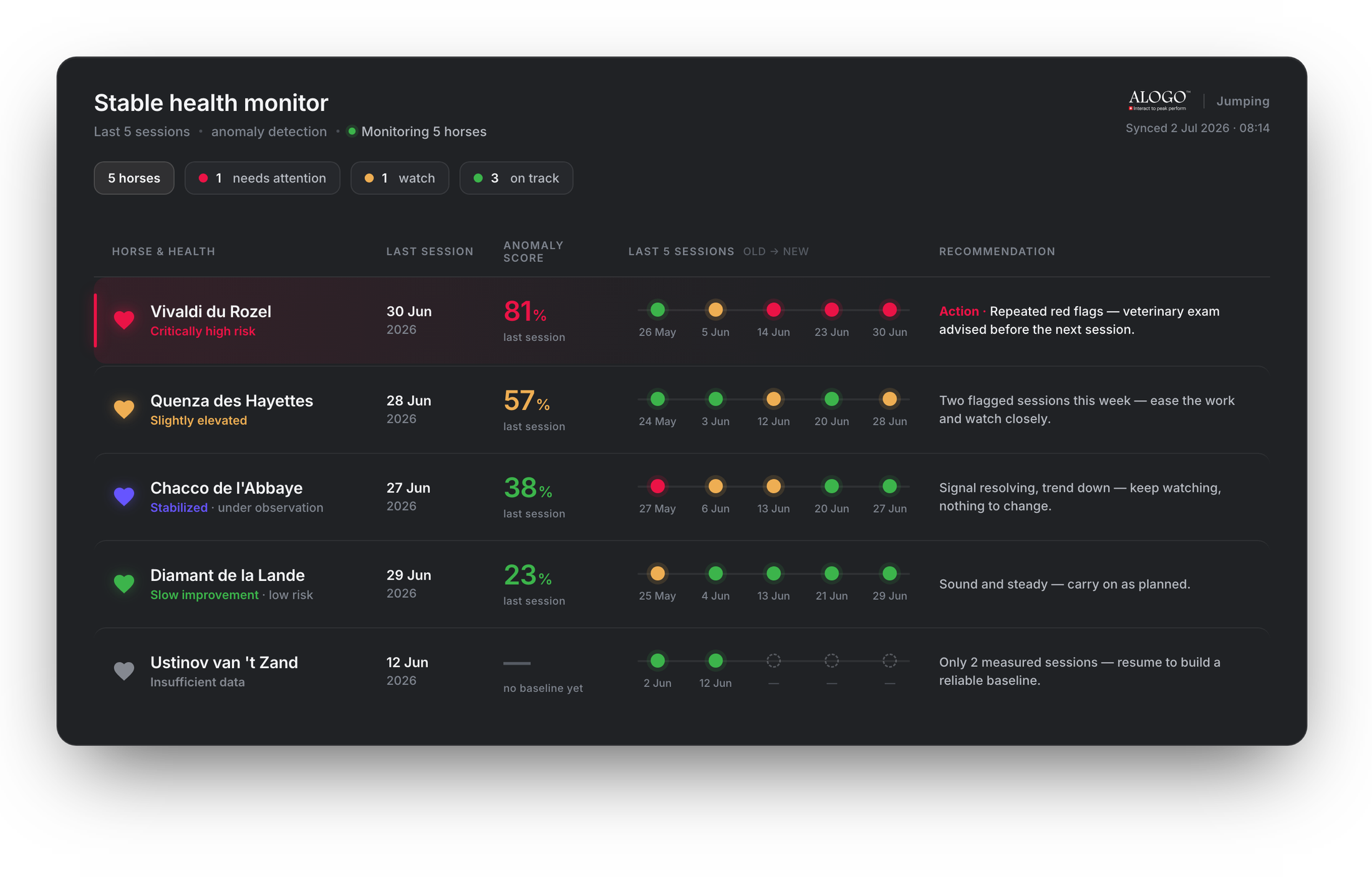Select Ustinov's 2 Jun session marker
The width and height of the screenshot is (1372, 882).
click(657, 661)
